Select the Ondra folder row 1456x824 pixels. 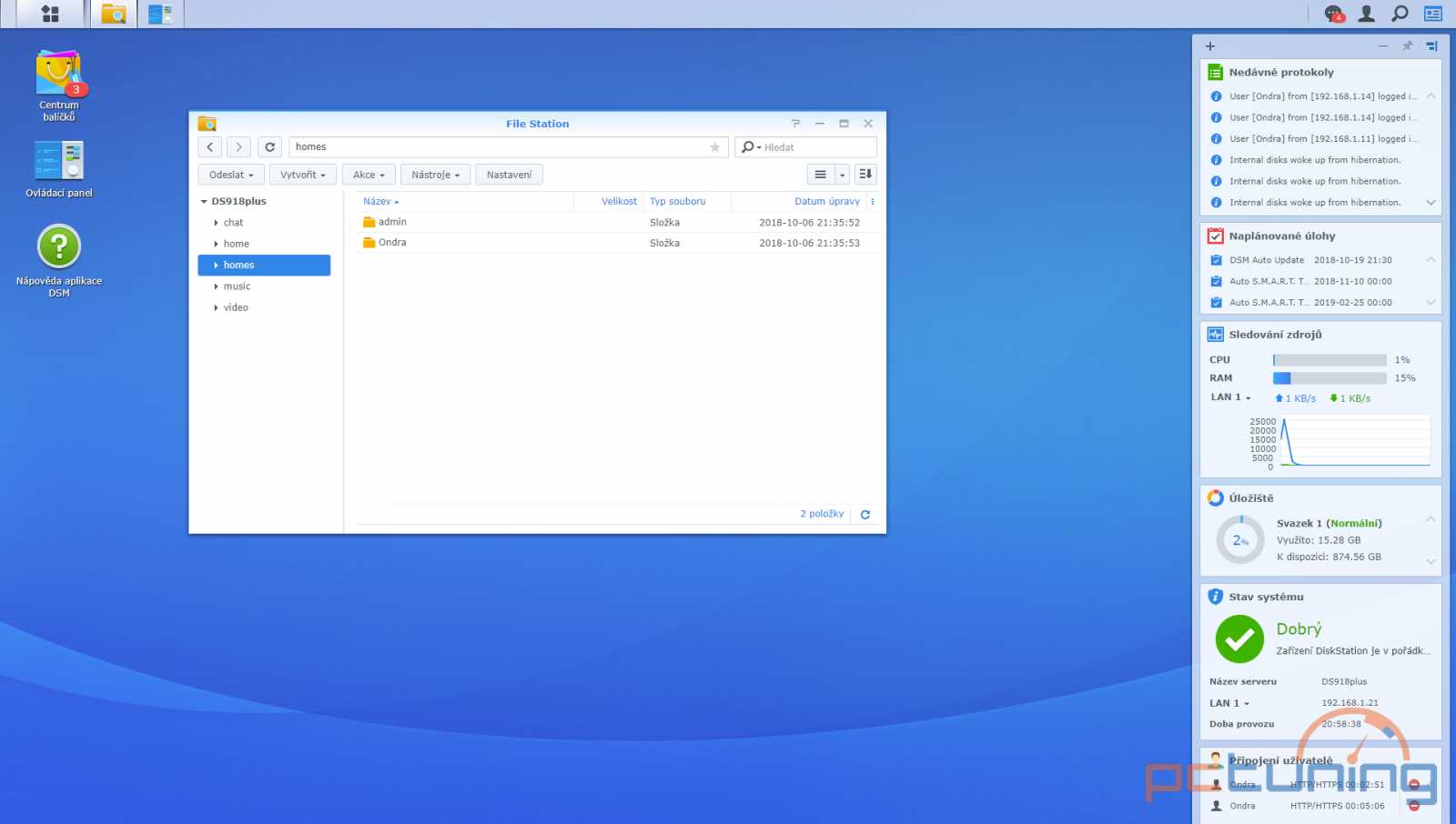pyautogui.click(x=616, y=243)
